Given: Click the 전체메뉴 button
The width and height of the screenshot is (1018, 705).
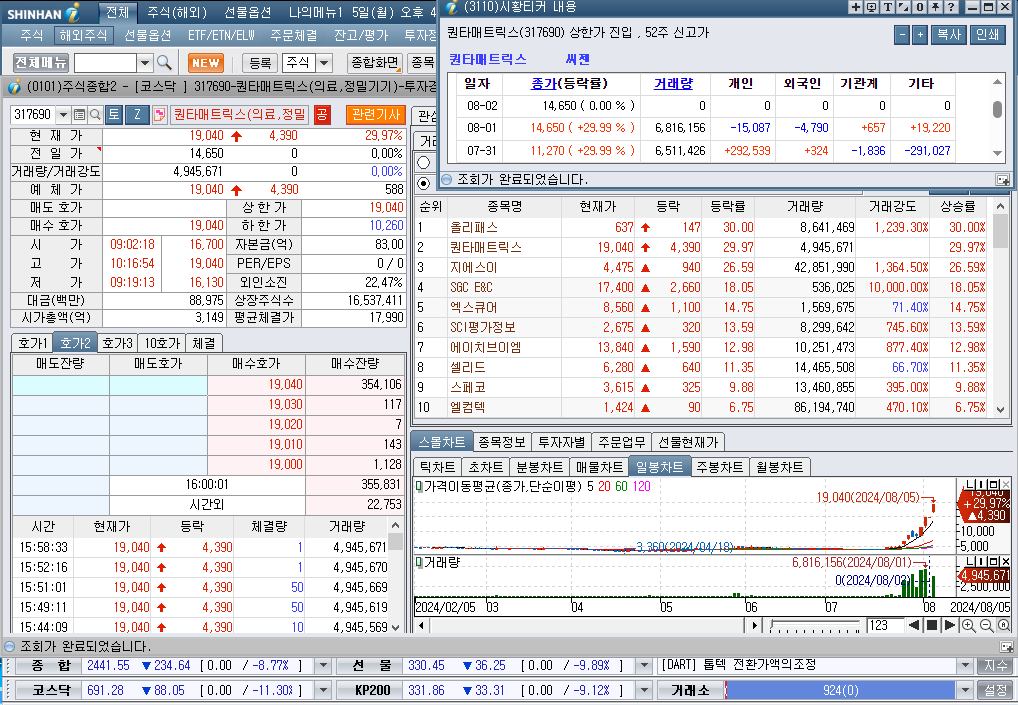Looking at the screenshot, I should coord(41,63).
